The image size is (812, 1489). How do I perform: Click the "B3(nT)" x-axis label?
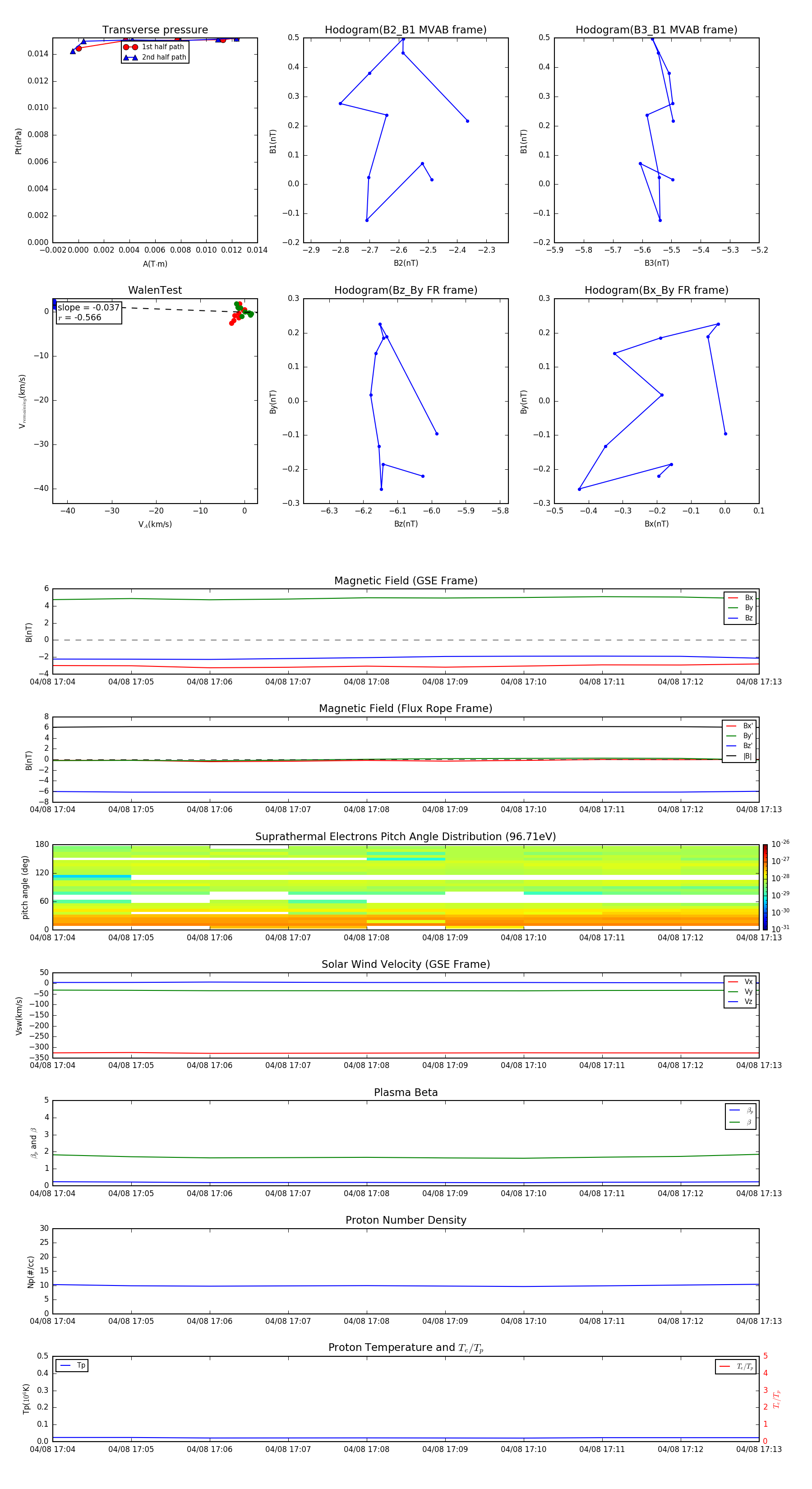pos(656,263)
